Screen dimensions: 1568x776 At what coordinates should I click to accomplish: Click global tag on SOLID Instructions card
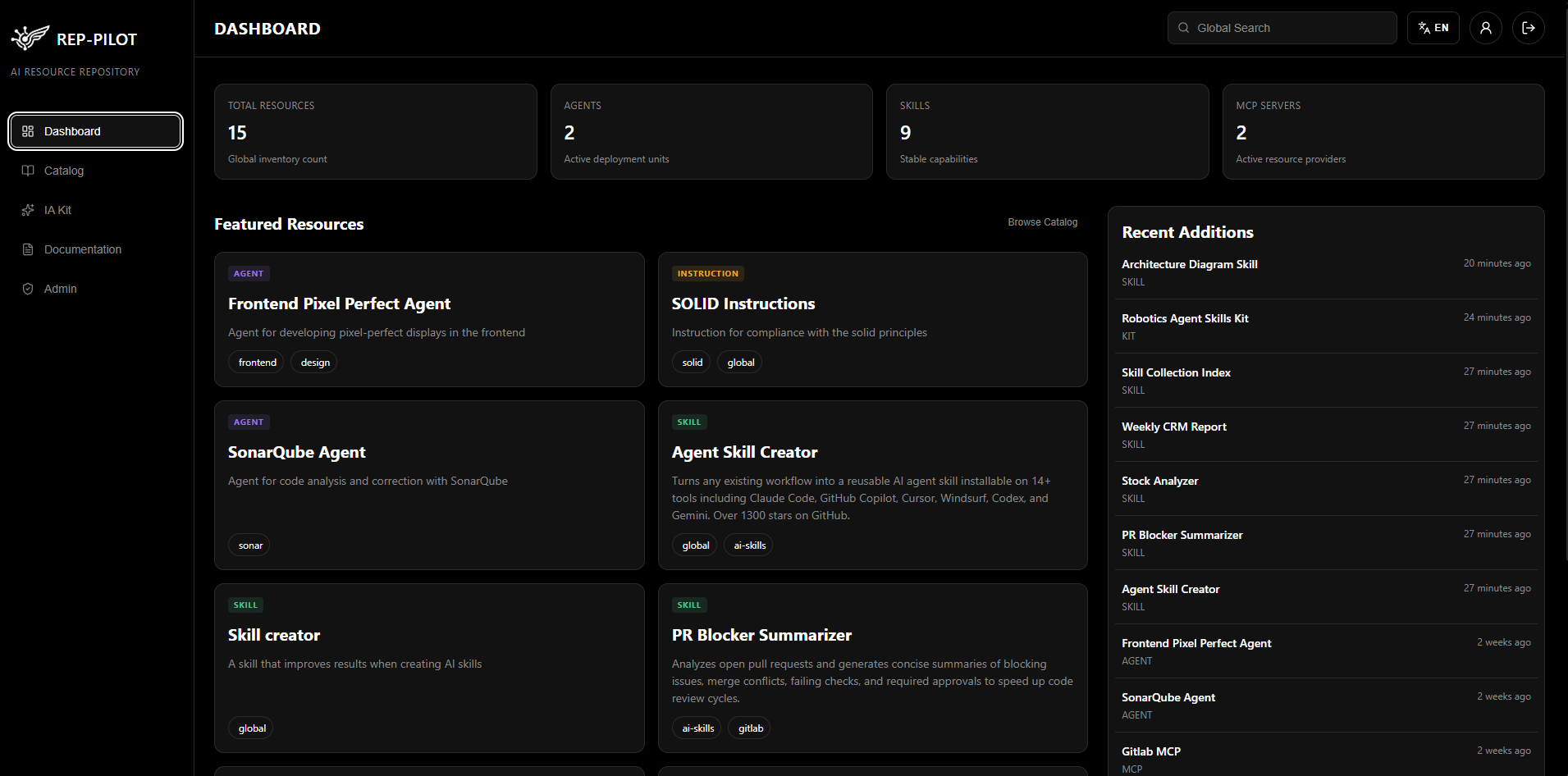coord(740,363)
